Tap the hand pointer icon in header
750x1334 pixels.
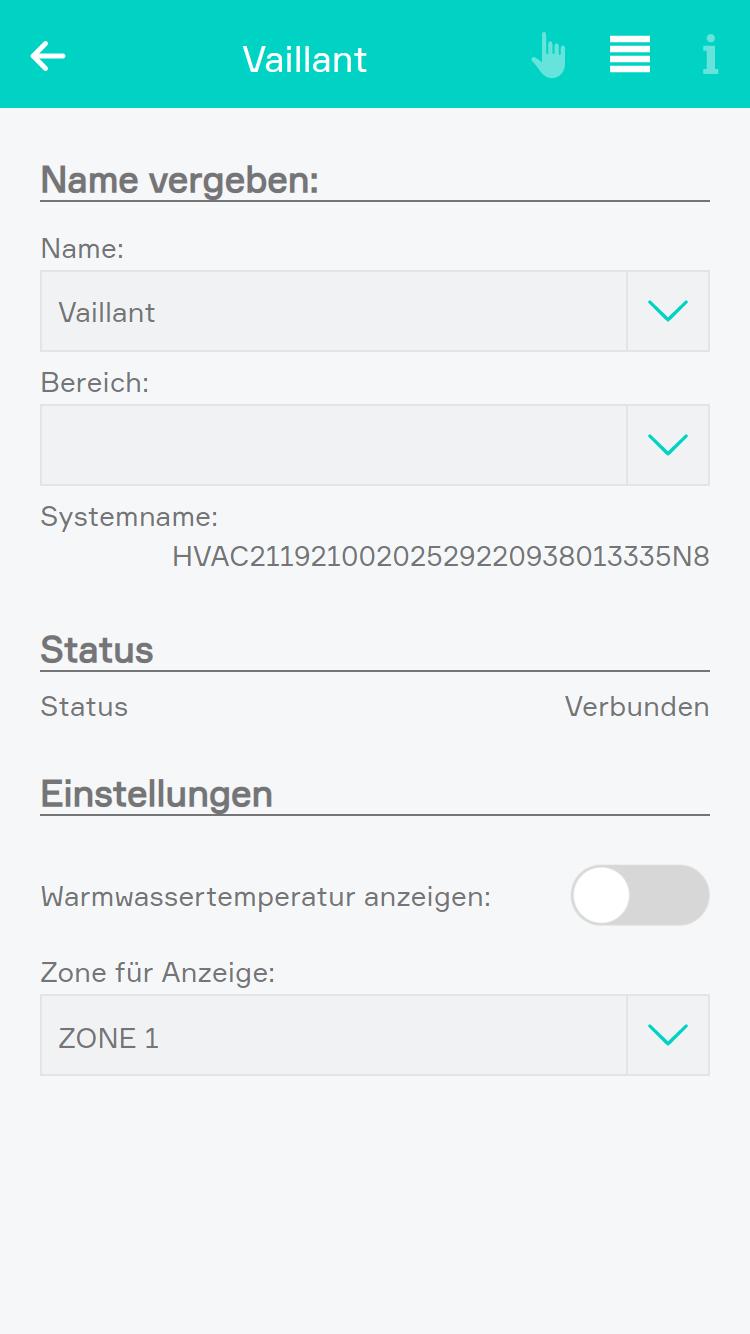point(549,56)
